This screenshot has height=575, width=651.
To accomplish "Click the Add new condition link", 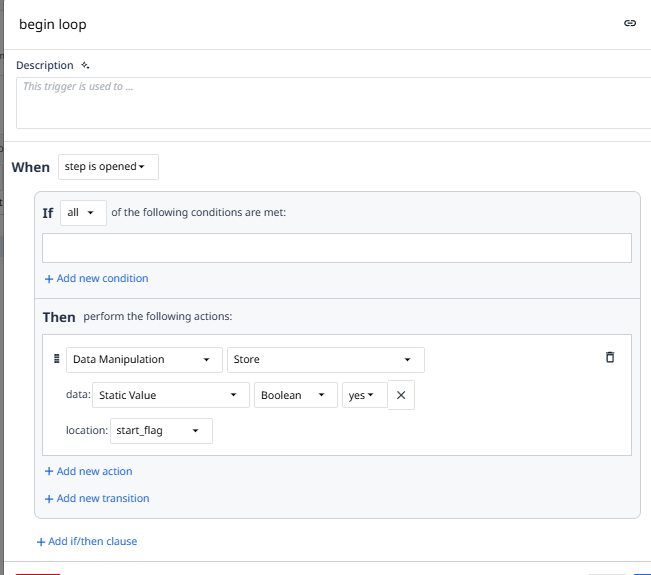I will (x=96, y=278).
